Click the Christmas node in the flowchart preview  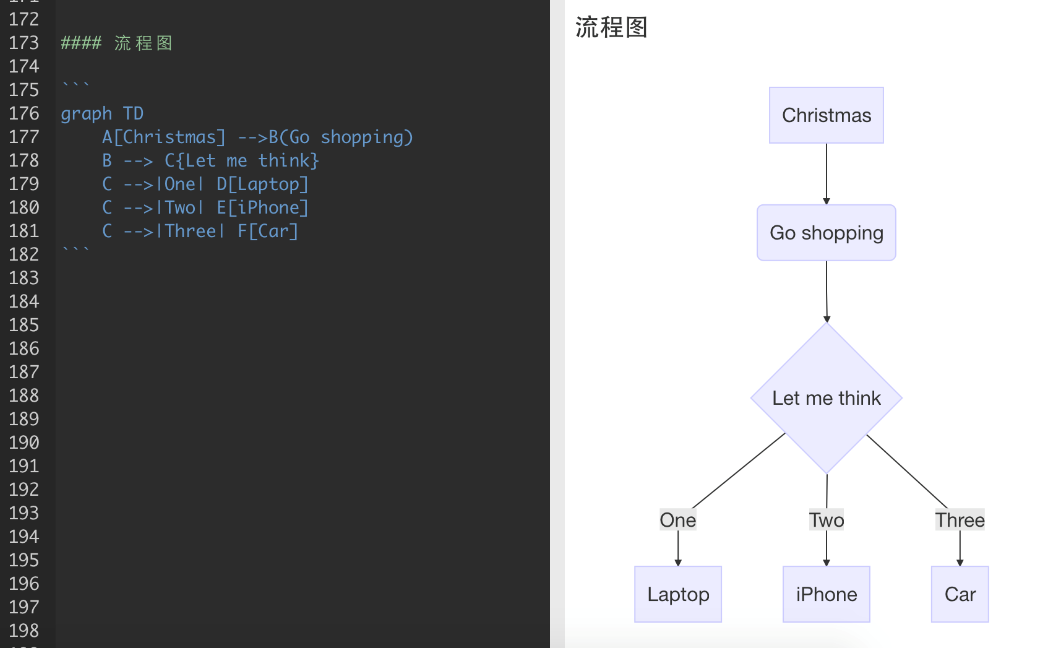point(826,115)
